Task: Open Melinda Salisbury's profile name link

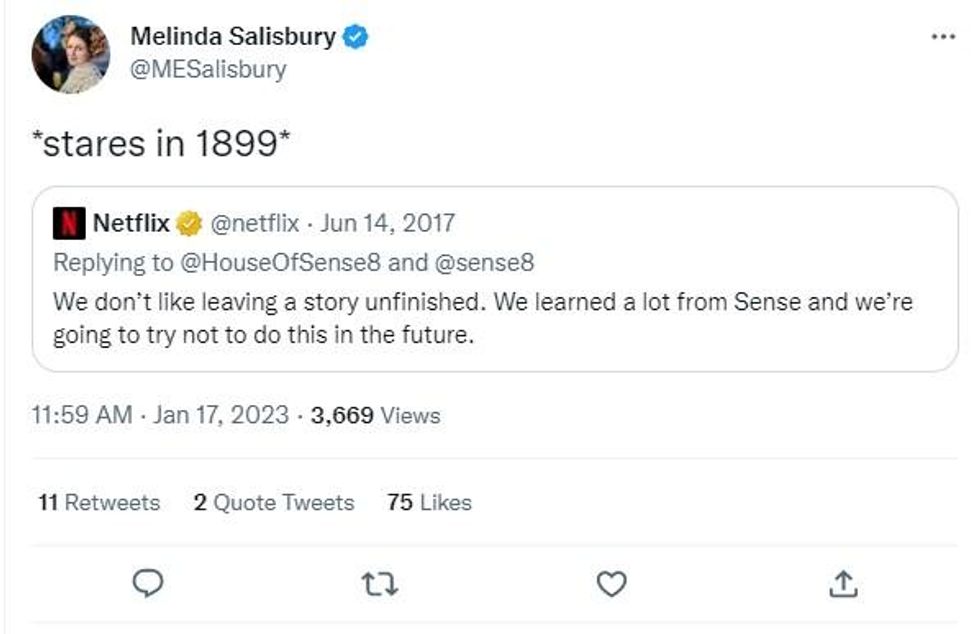Action: 233,37
